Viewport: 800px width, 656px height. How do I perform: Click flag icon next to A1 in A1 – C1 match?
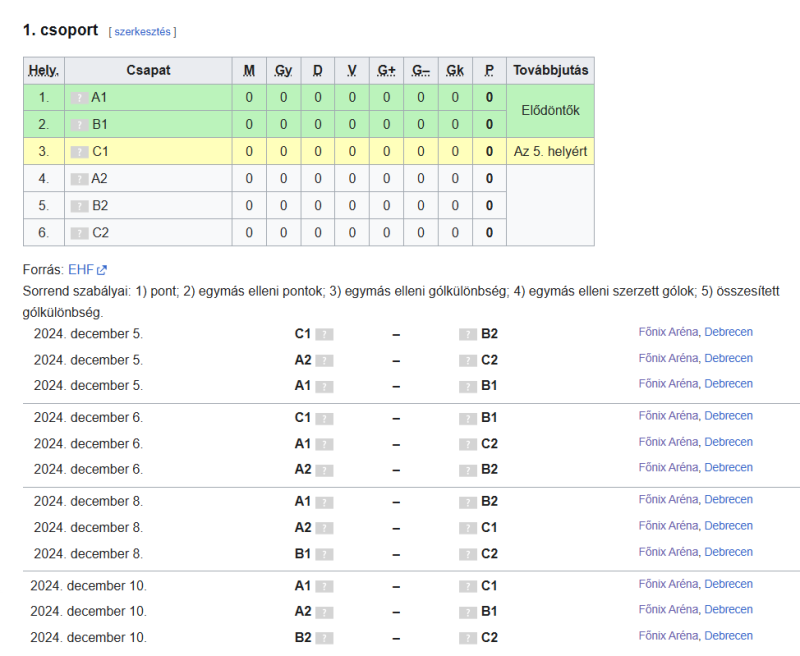pos(324,587)
